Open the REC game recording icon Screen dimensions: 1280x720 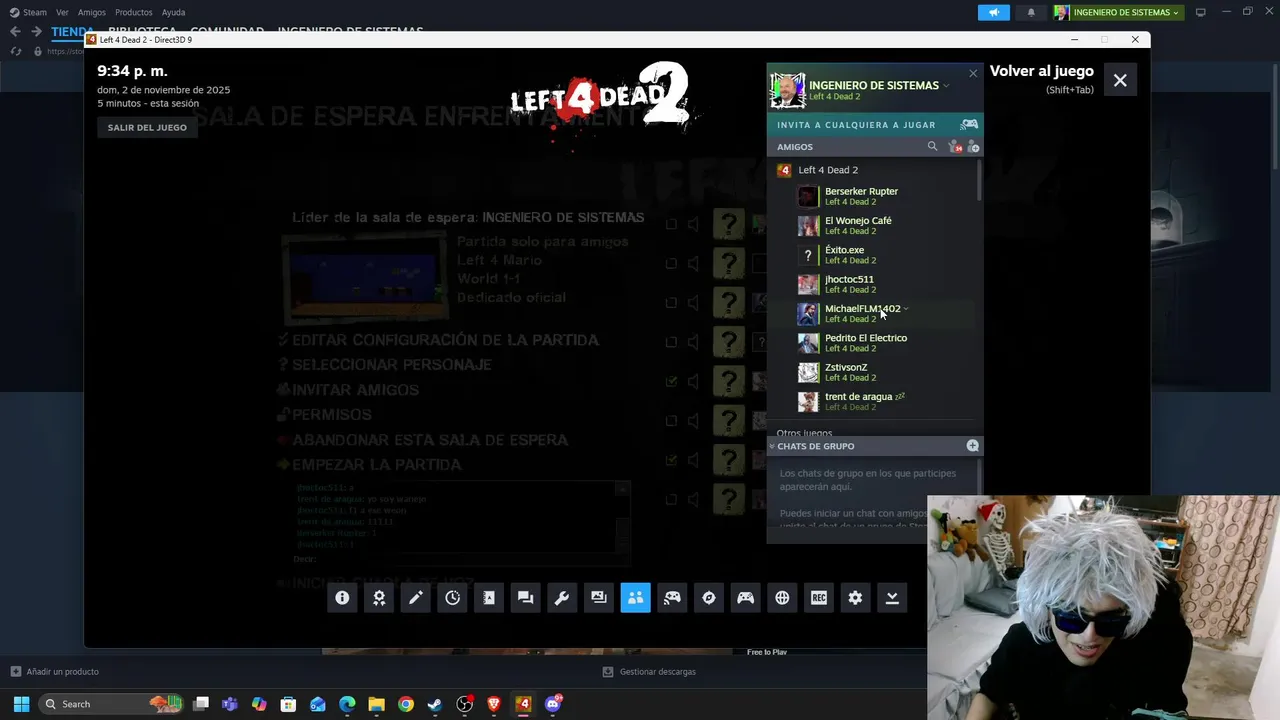coord(819,598)
